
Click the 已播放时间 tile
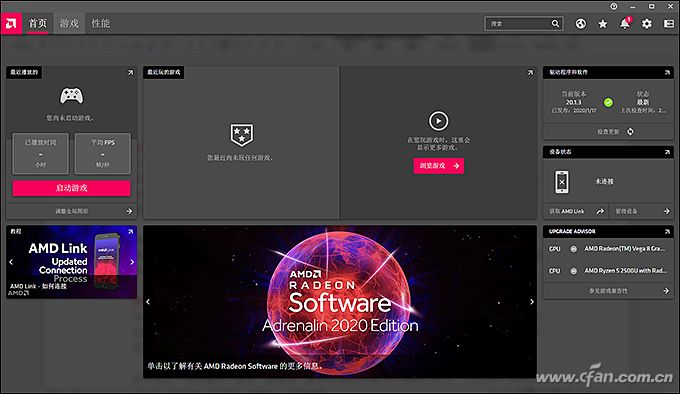[x=40, y=153]
